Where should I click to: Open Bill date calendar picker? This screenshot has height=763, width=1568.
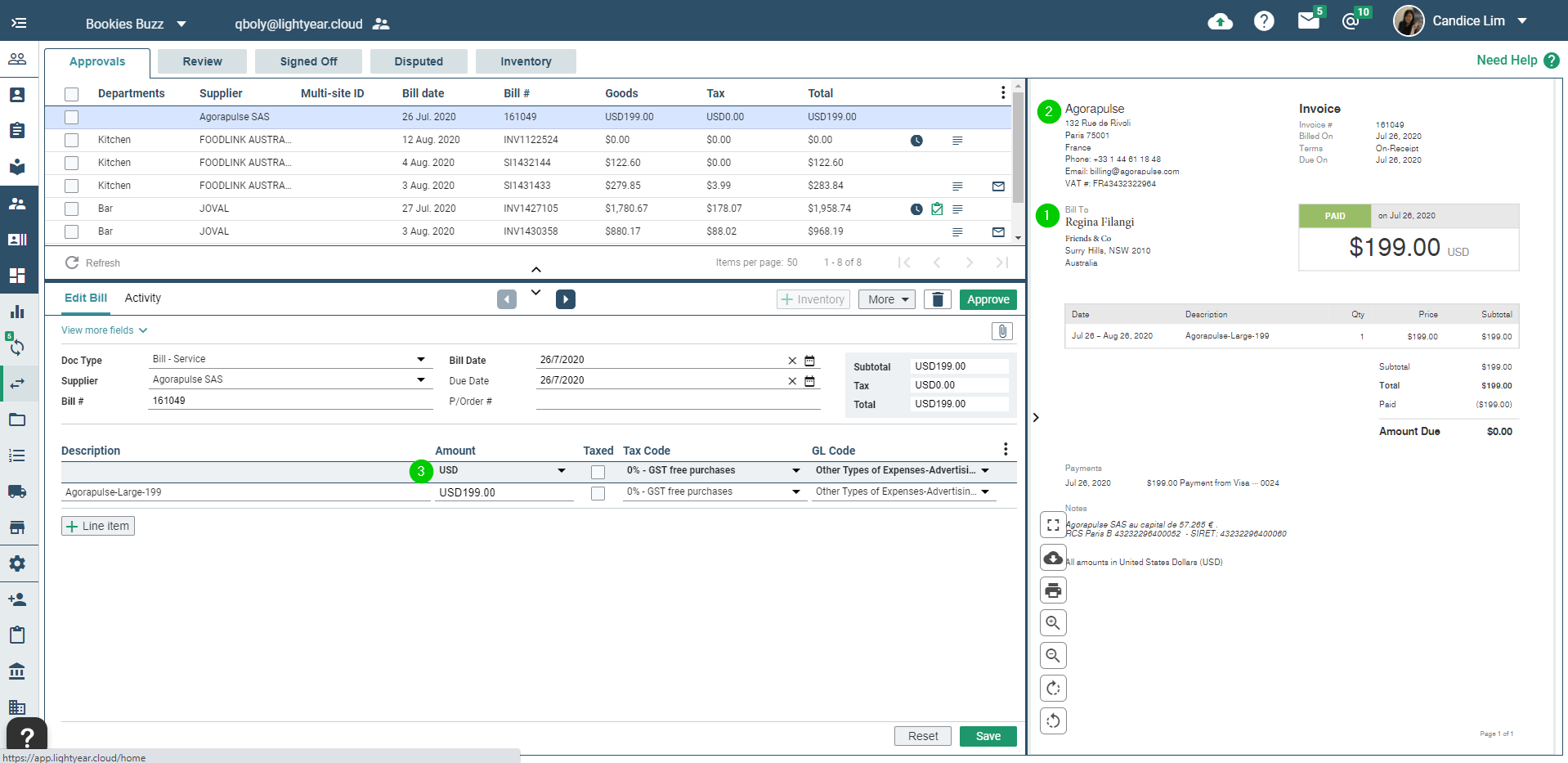click(x=809, y=361)
